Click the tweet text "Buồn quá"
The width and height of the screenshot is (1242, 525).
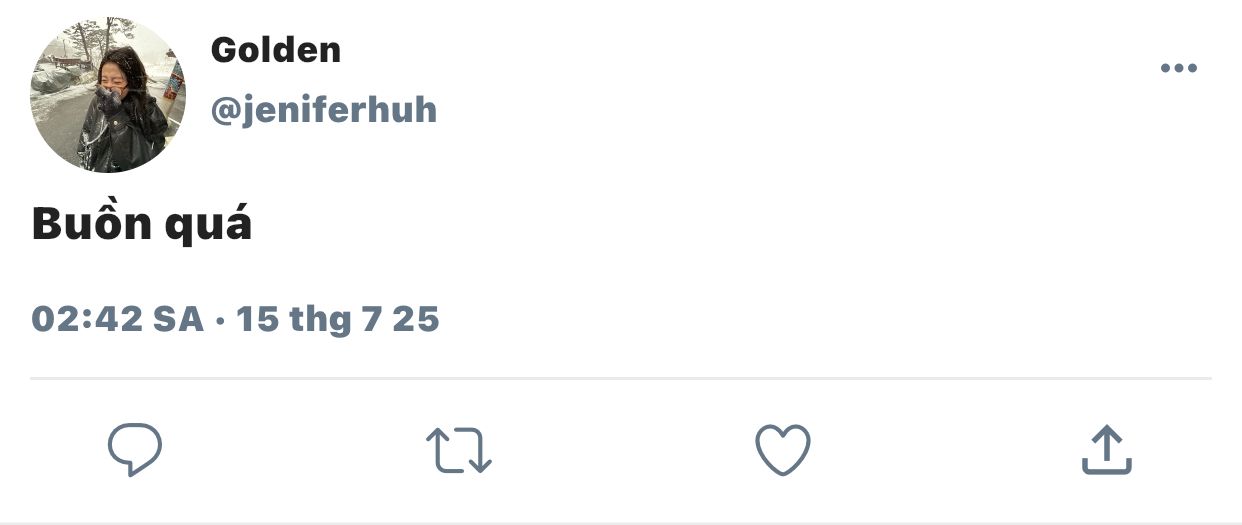click(x=142, y=226)
